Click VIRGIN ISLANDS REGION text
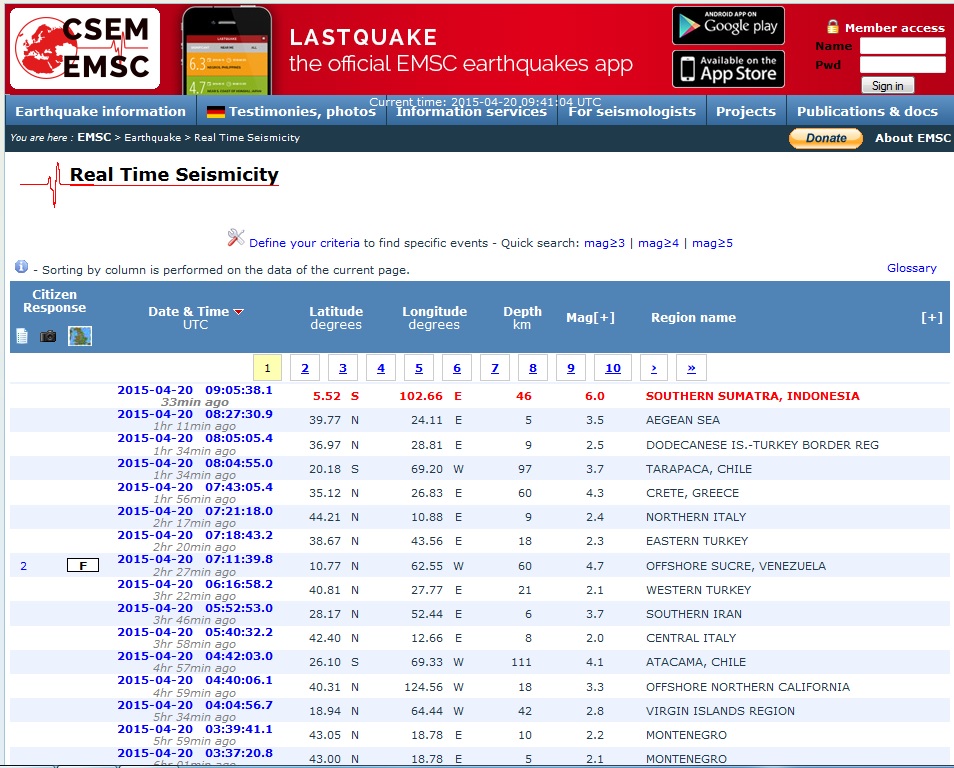This screenshot has width=954, height=768. pos(720,711)
